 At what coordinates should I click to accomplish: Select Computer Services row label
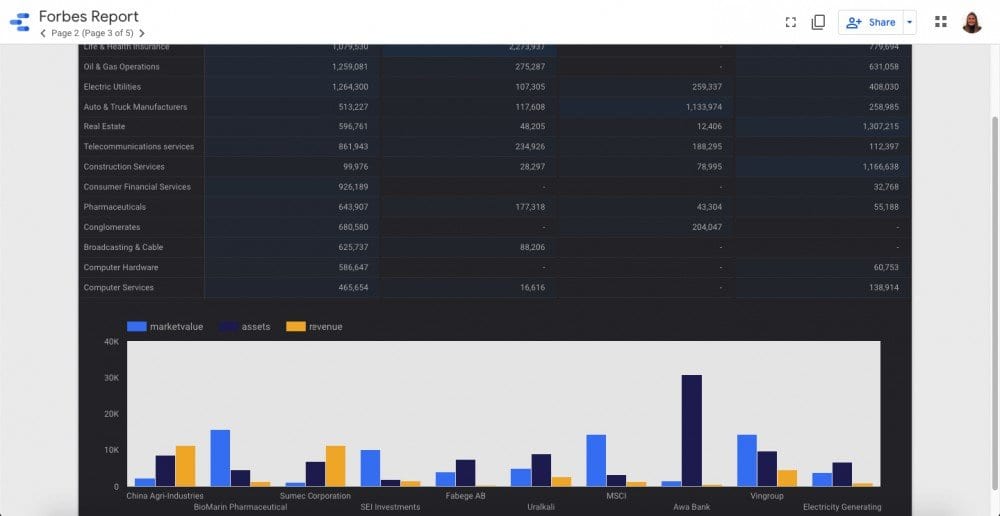click(x=119, y=288)
